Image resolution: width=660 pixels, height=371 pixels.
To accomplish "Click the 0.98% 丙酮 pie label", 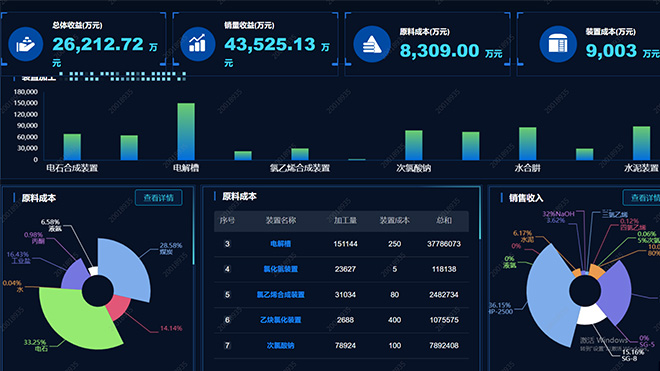I will (x=34, y=238).
